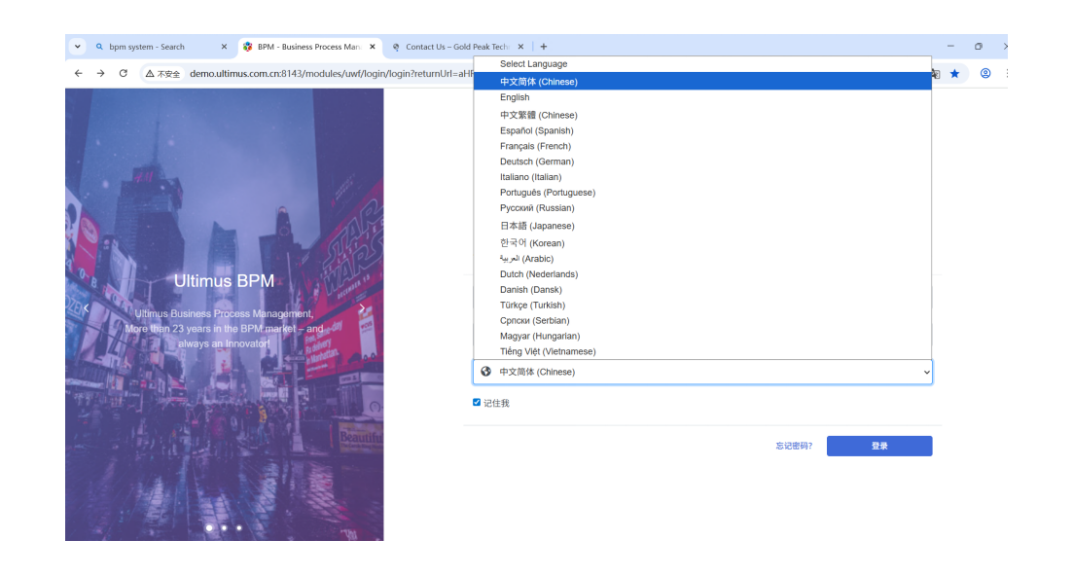The height and width of the screenshot is (576, 1074).
Task: Click the not-secure warning icon in address bar
Action: coord(148,74)
